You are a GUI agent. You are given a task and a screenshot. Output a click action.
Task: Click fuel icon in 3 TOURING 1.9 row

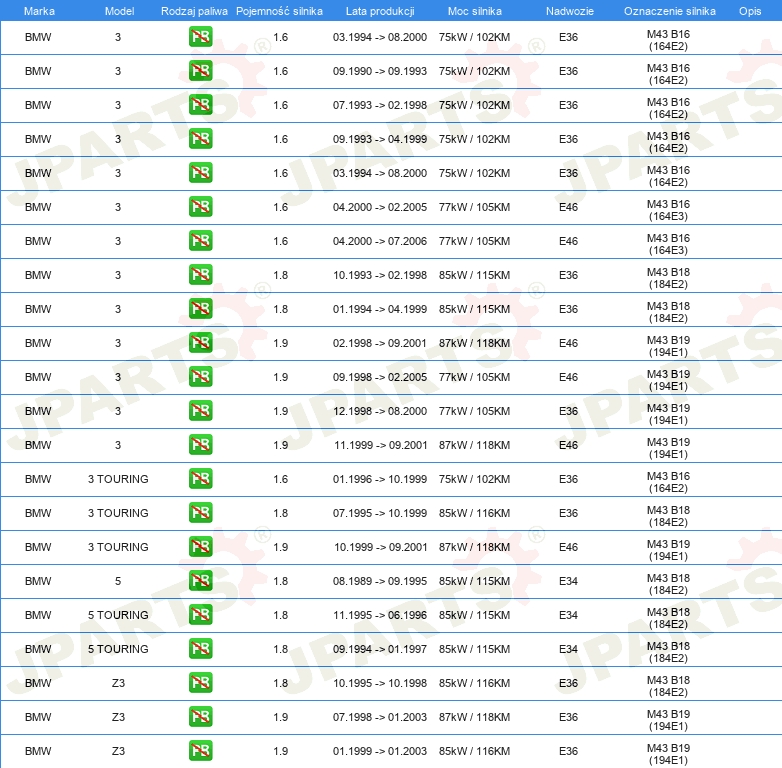[200, 547]
